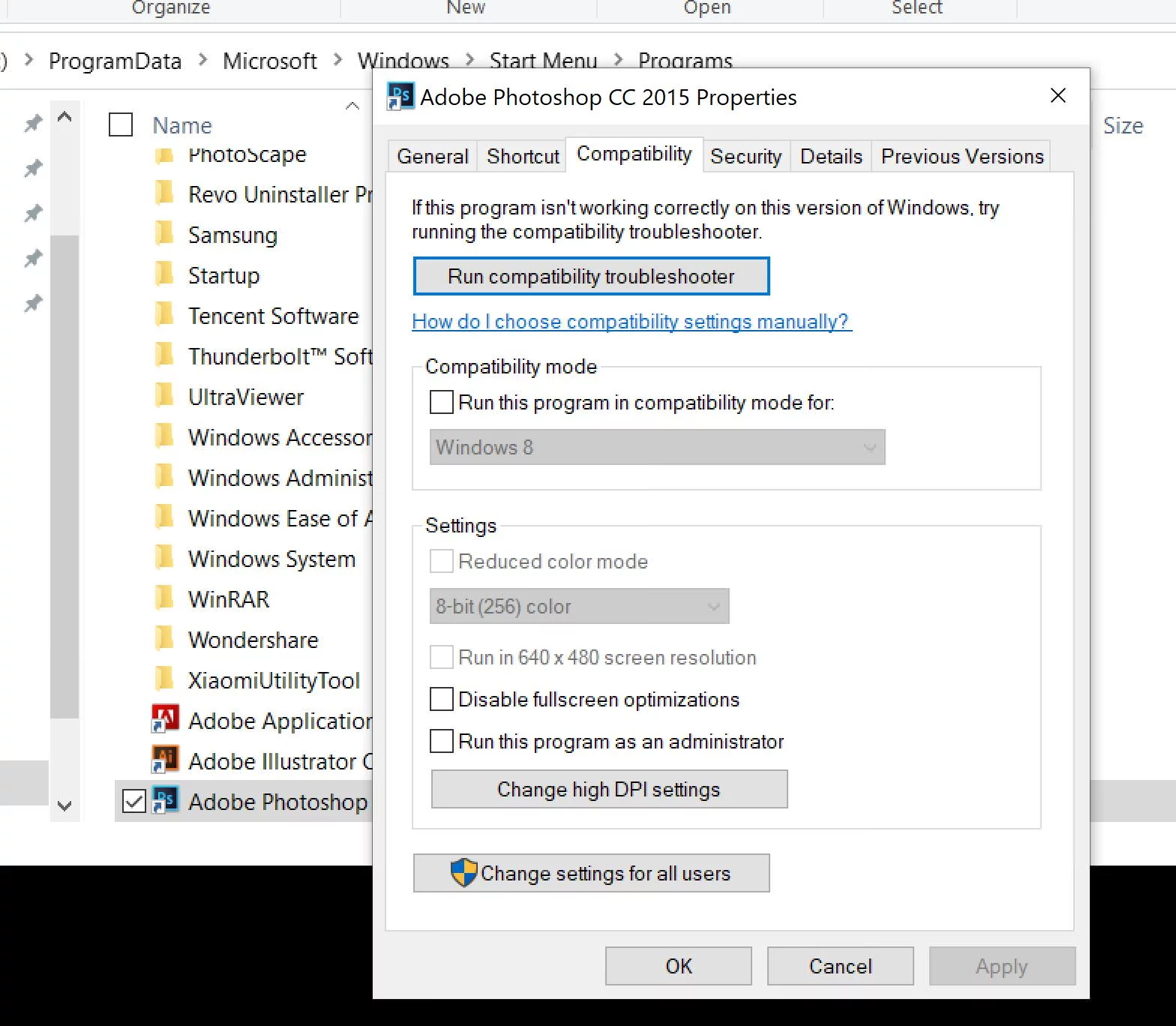
Task: Click the WinRAR folder icon
Action: 165,598
